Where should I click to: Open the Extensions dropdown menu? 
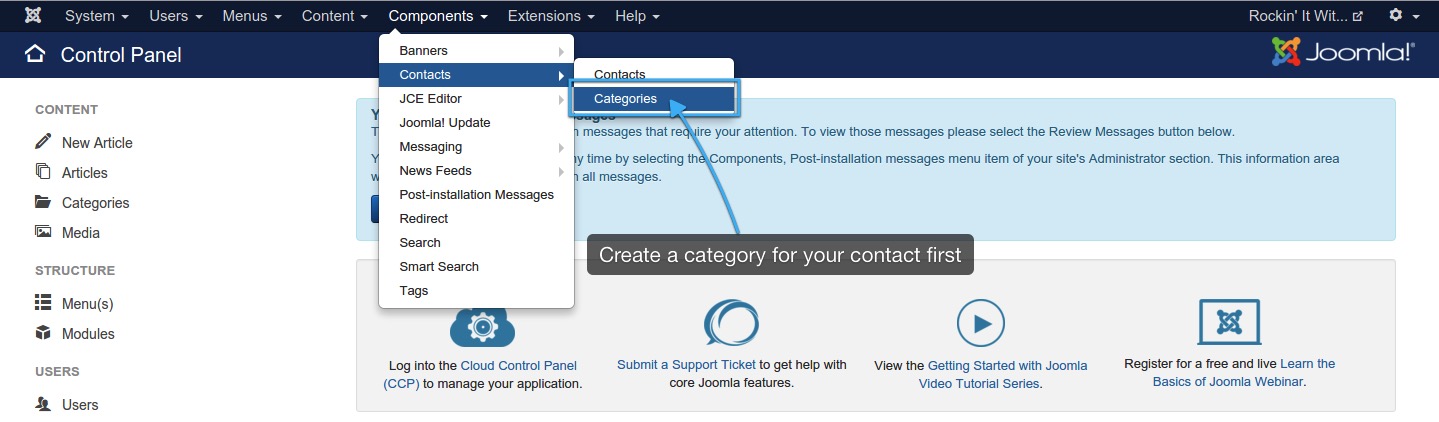coord(551,16)
